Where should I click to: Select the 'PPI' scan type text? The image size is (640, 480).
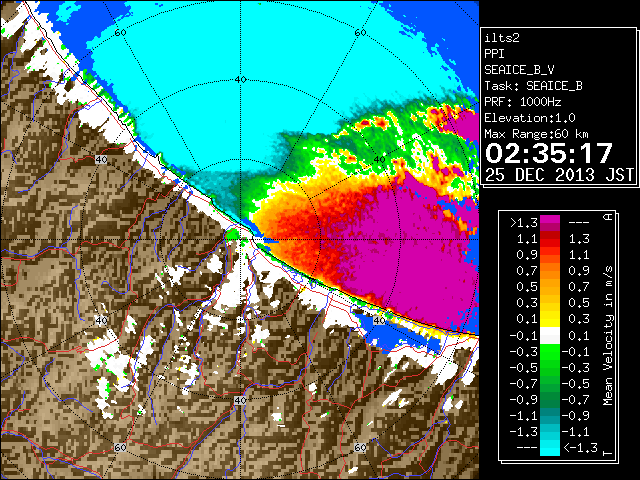(x=494, y=54)
